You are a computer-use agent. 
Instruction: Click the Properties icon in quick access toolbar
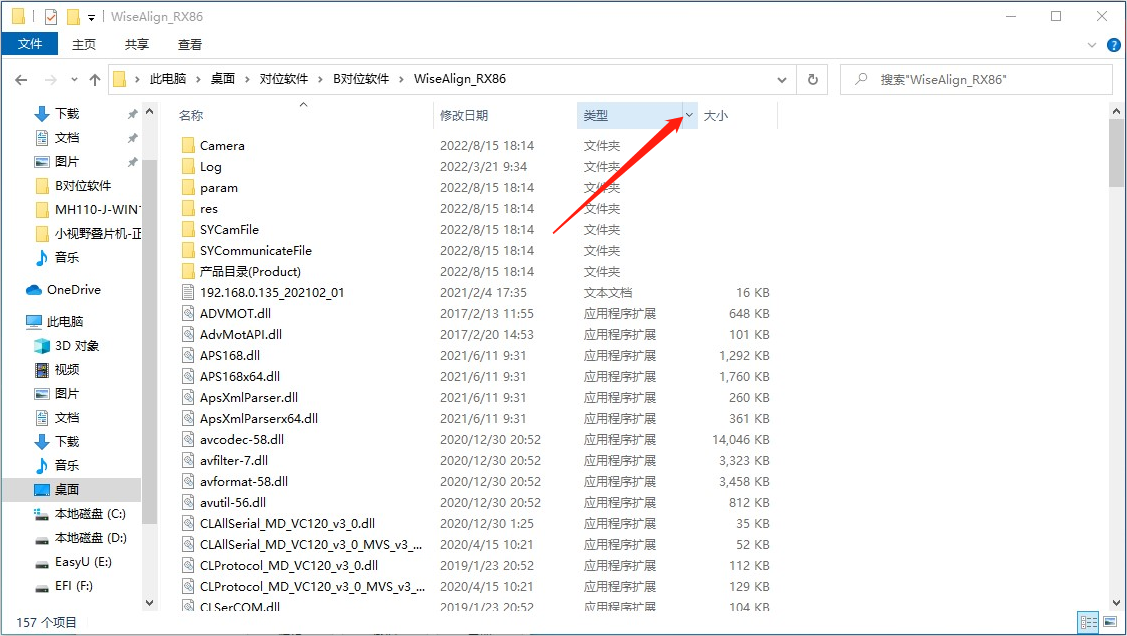51,17
